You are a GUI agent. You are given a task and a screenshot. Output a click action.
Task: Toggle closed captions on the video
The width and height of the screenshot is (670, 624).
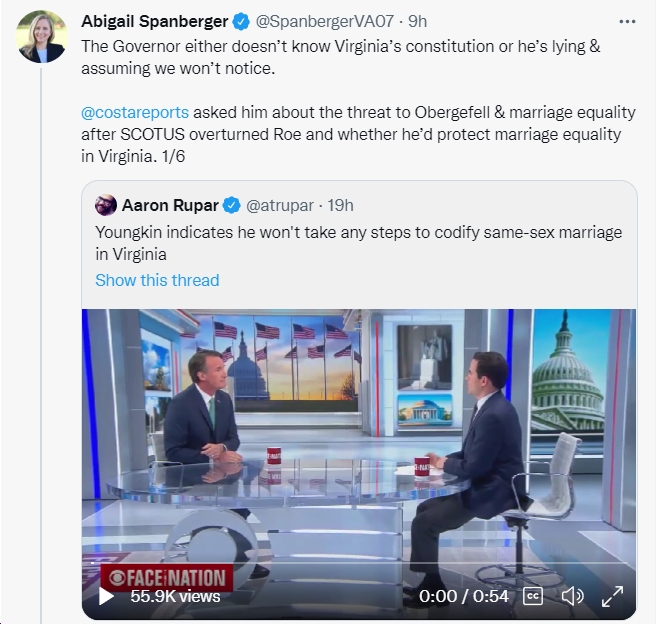point(533,596)
